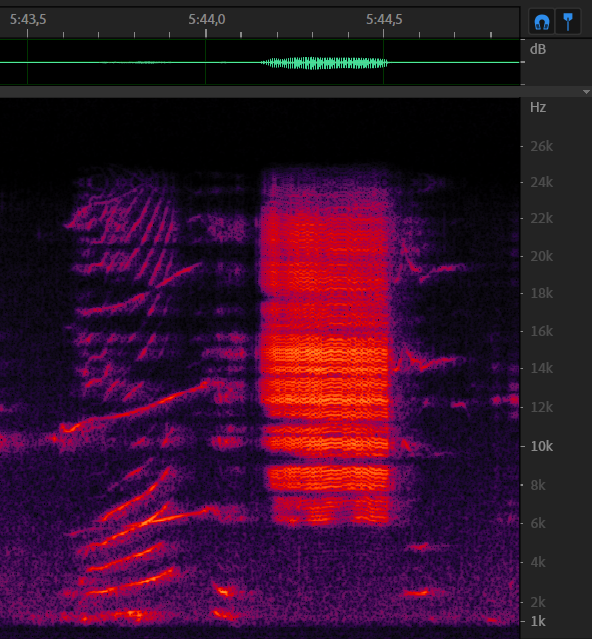Click the 26k mark on frequency scale
Image resolution: width=592 pixels, height=639 pixels.
541,146
